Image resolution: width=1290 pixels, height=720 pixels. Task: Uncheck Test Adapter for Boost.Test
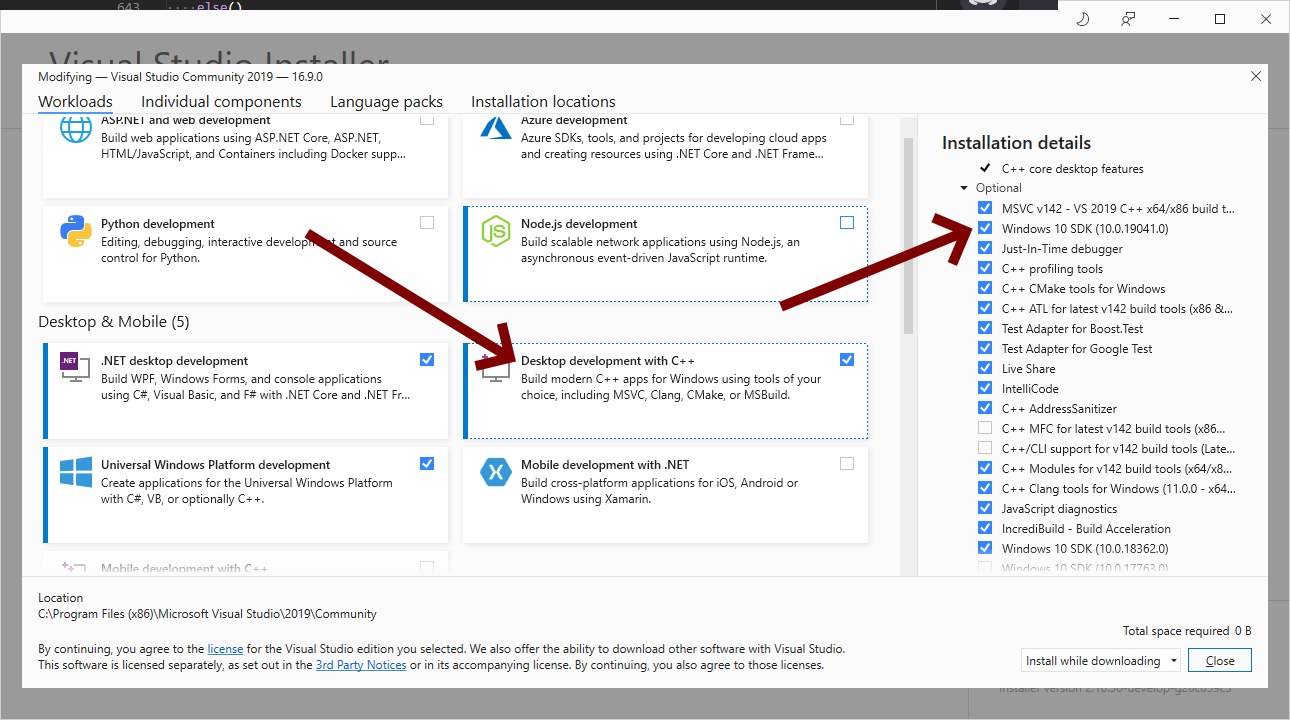[985, 328]
